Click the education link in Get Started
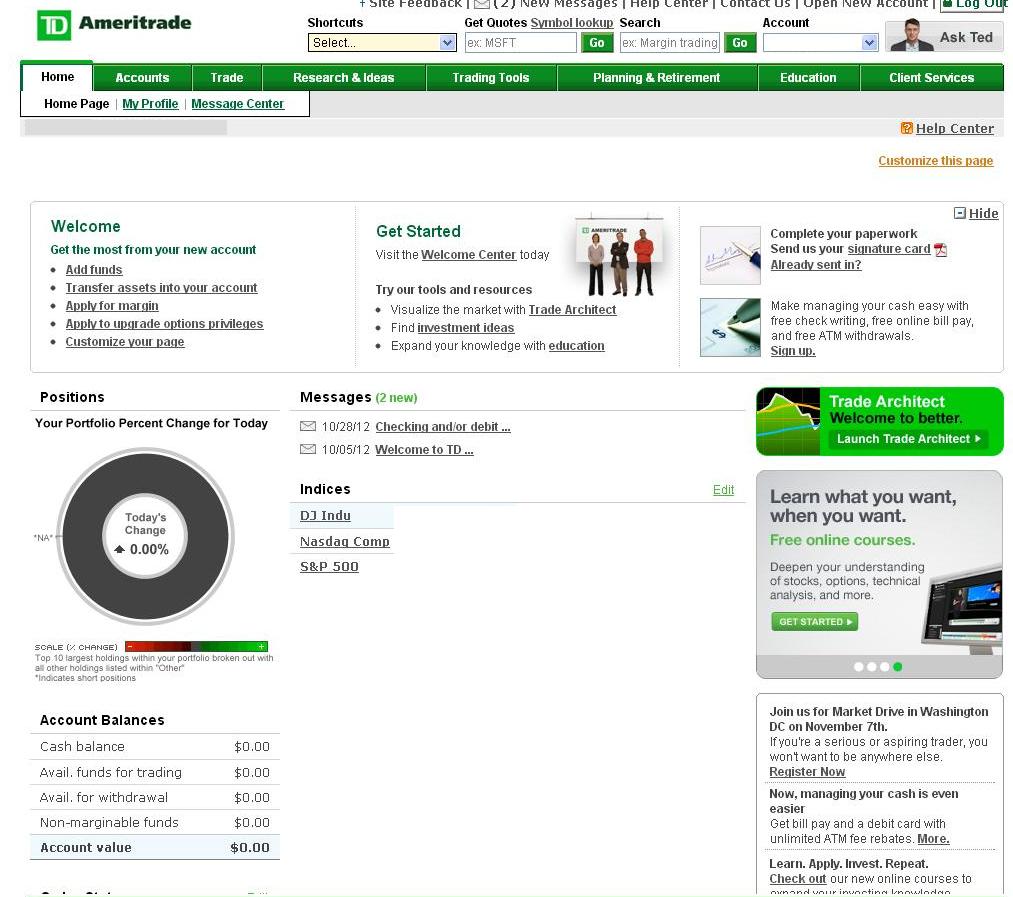 point(576,346)
